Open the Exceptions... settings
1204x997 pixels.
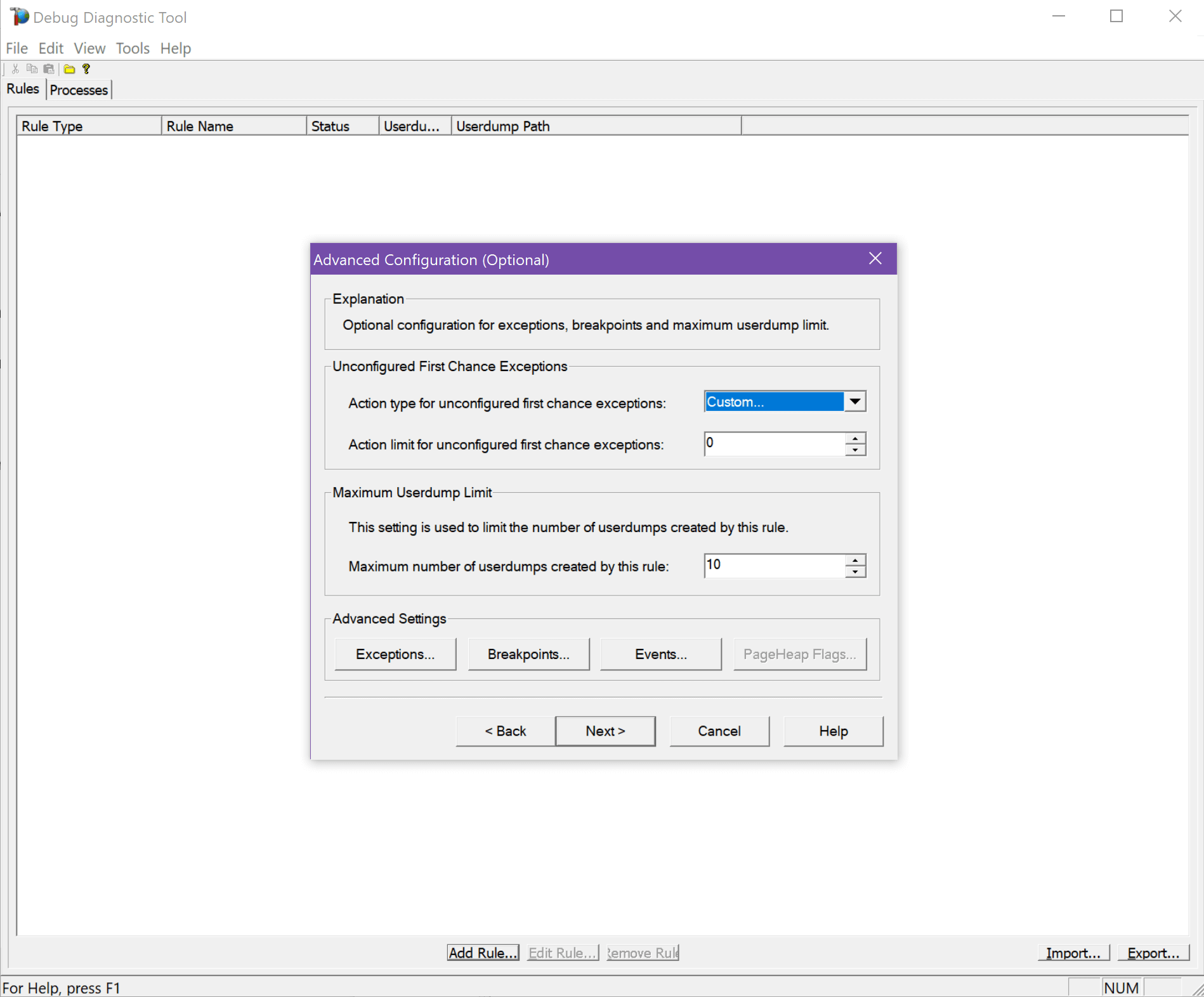pos(395,654)
